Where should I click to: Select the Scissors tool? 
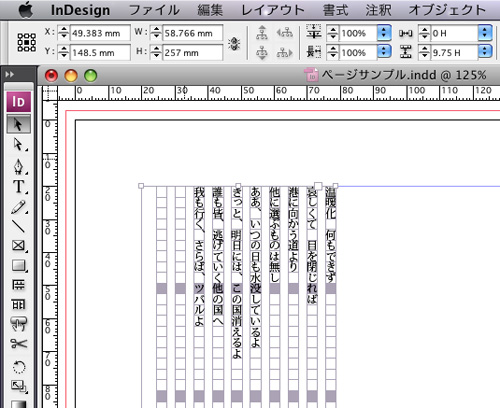click(x=18, y=343)
